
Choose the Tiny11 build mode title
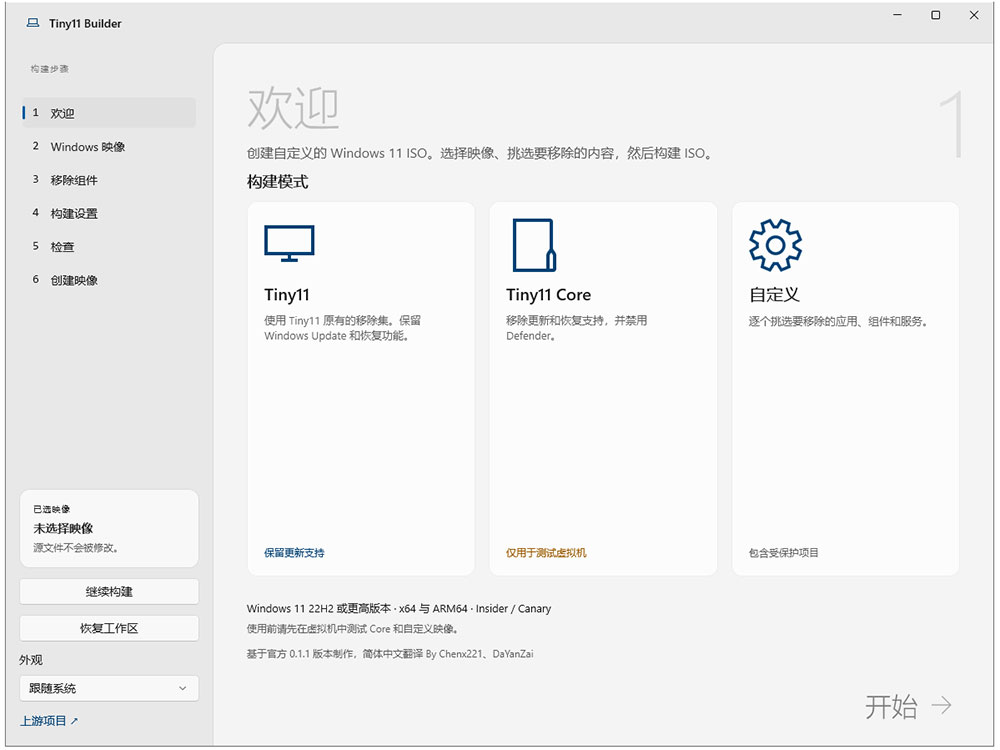[x=286, y=295]
